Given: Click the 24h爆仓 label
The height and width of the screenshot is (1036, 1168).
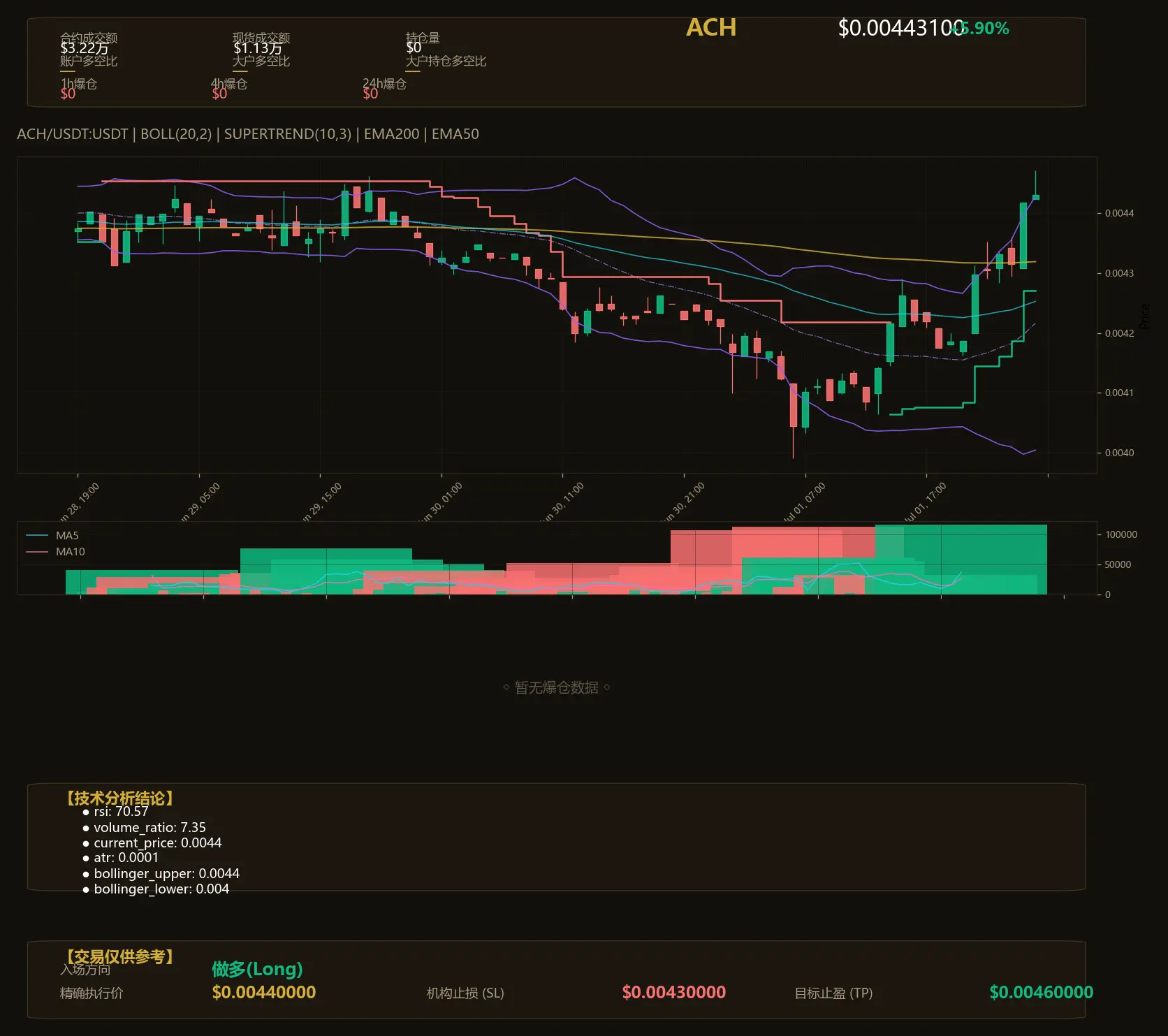Looking at the screenshot, I should tap(384, 84).
